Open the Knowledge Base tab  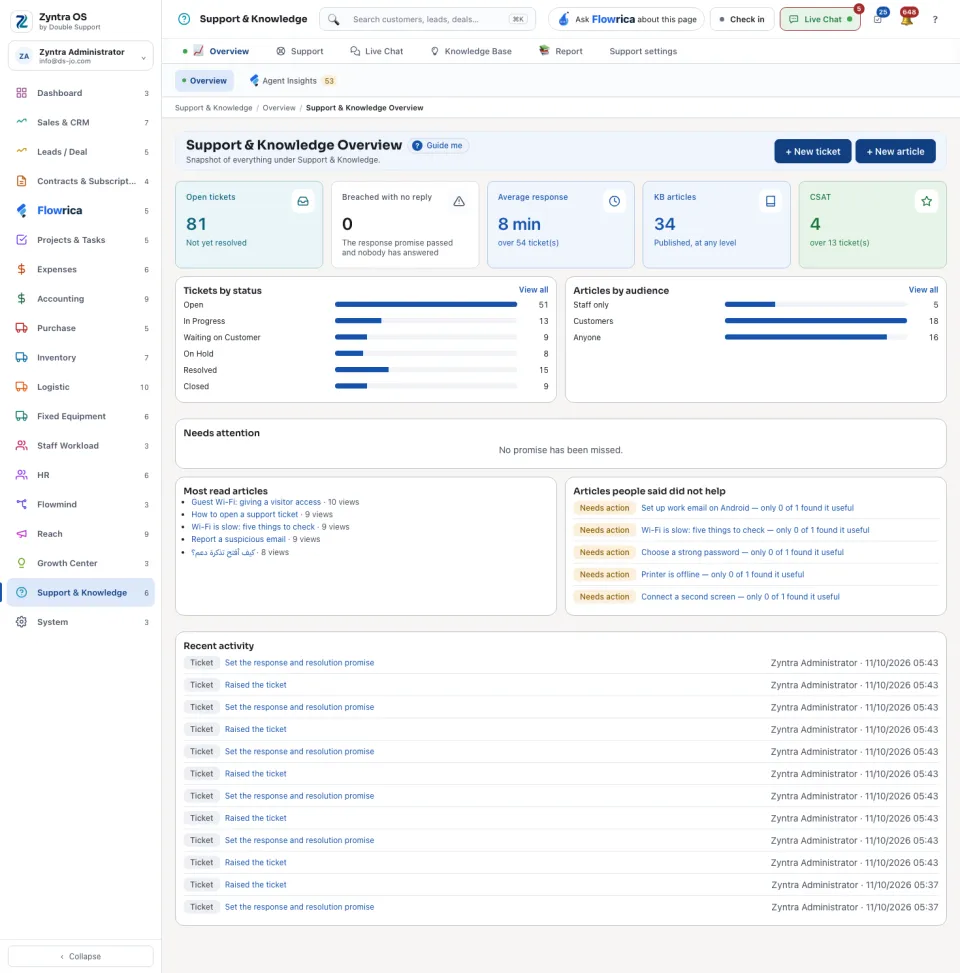point(471,52)
